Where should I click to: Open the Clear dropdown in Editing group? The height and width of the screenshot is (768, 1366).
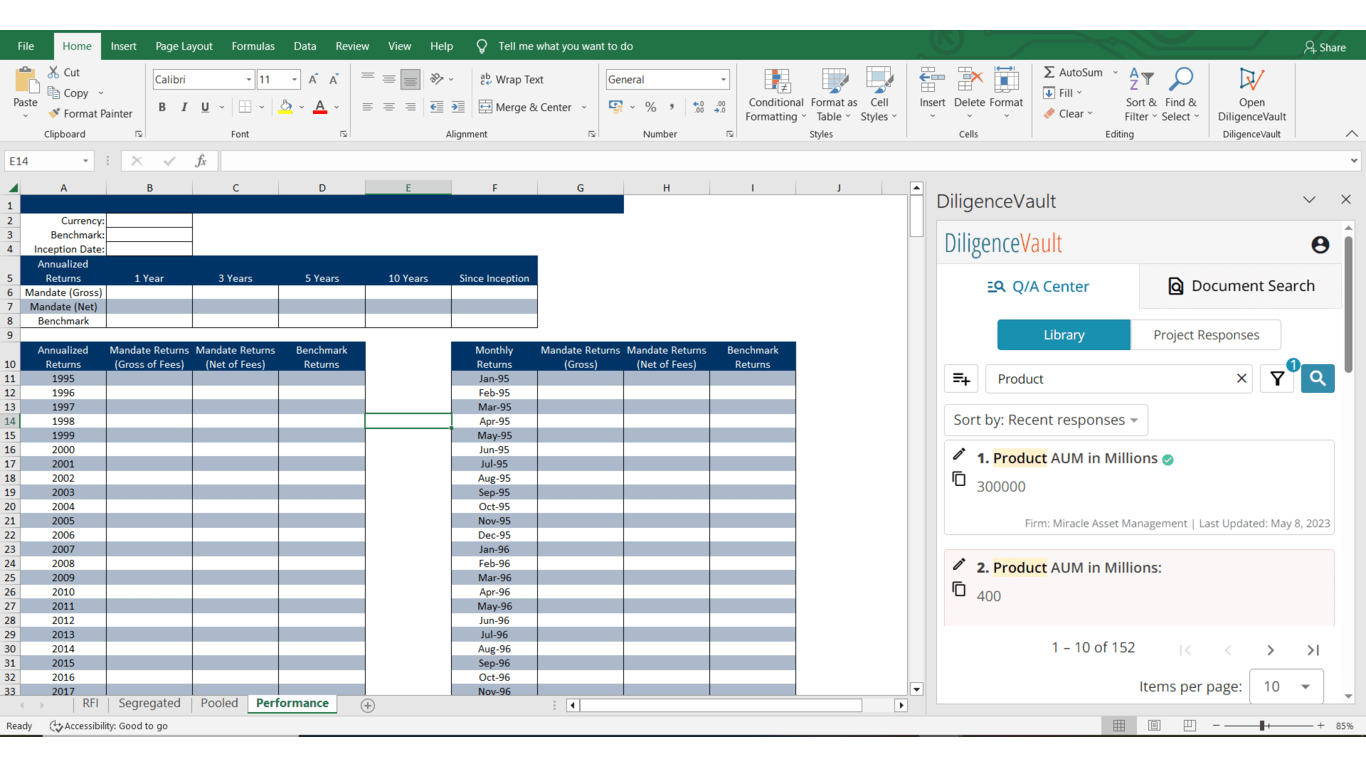pos(1068,114)
